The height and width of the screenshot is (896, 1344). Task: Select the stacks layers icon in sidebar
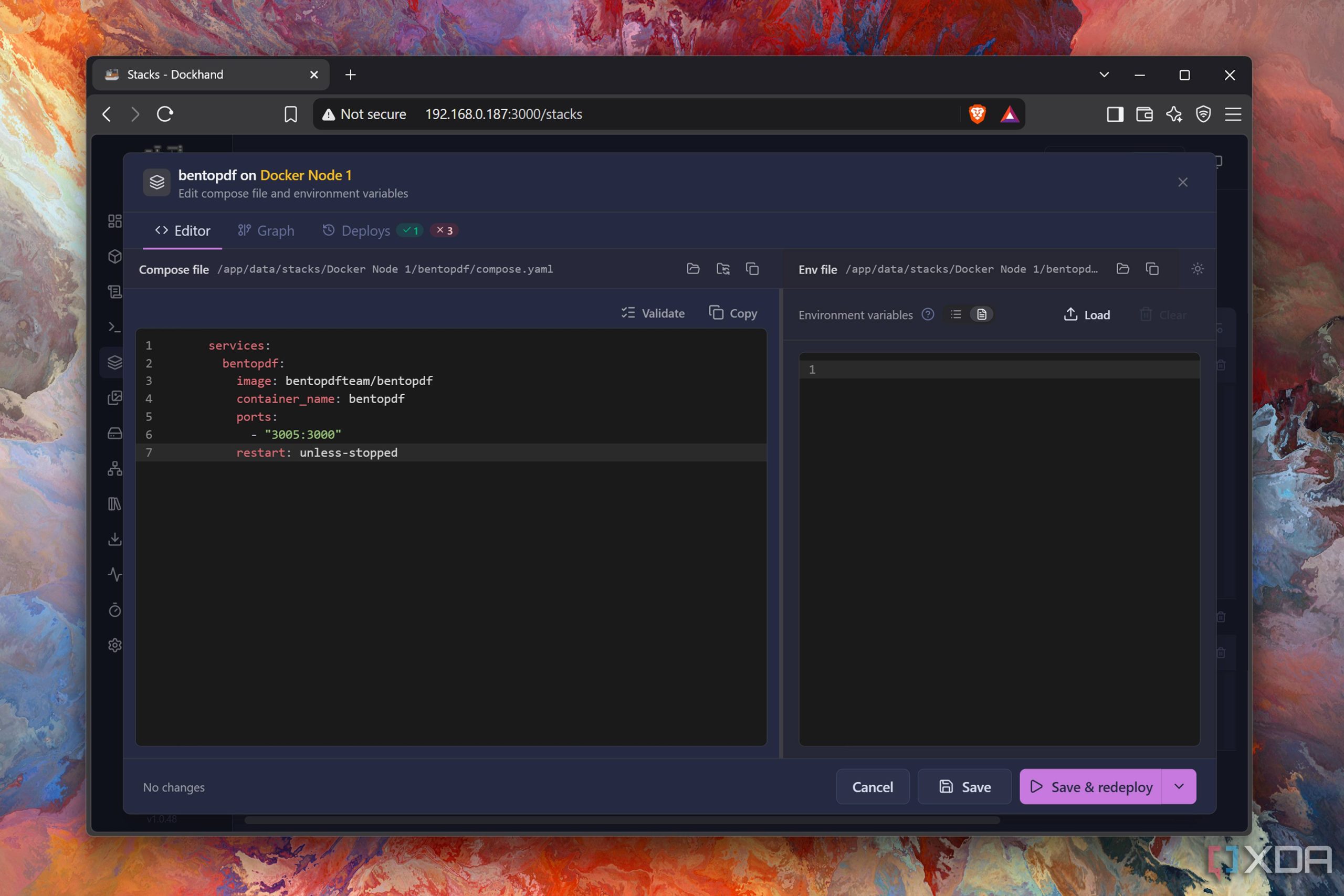(x=115, y=362)
